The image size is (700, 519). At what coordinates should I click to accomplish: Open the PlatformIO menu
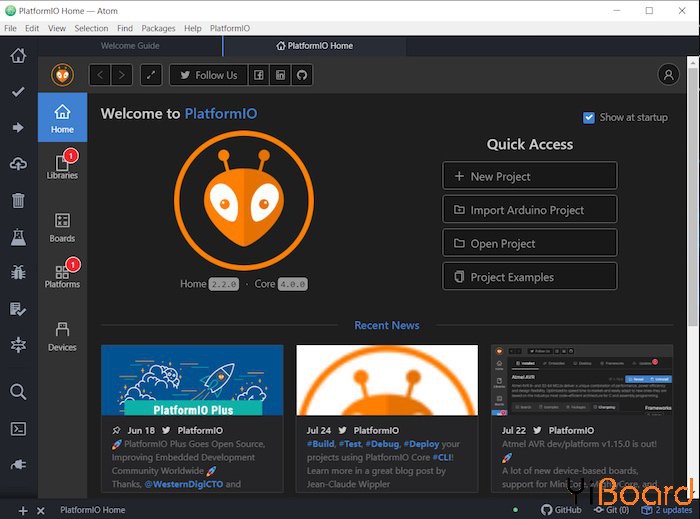(230, 28)
